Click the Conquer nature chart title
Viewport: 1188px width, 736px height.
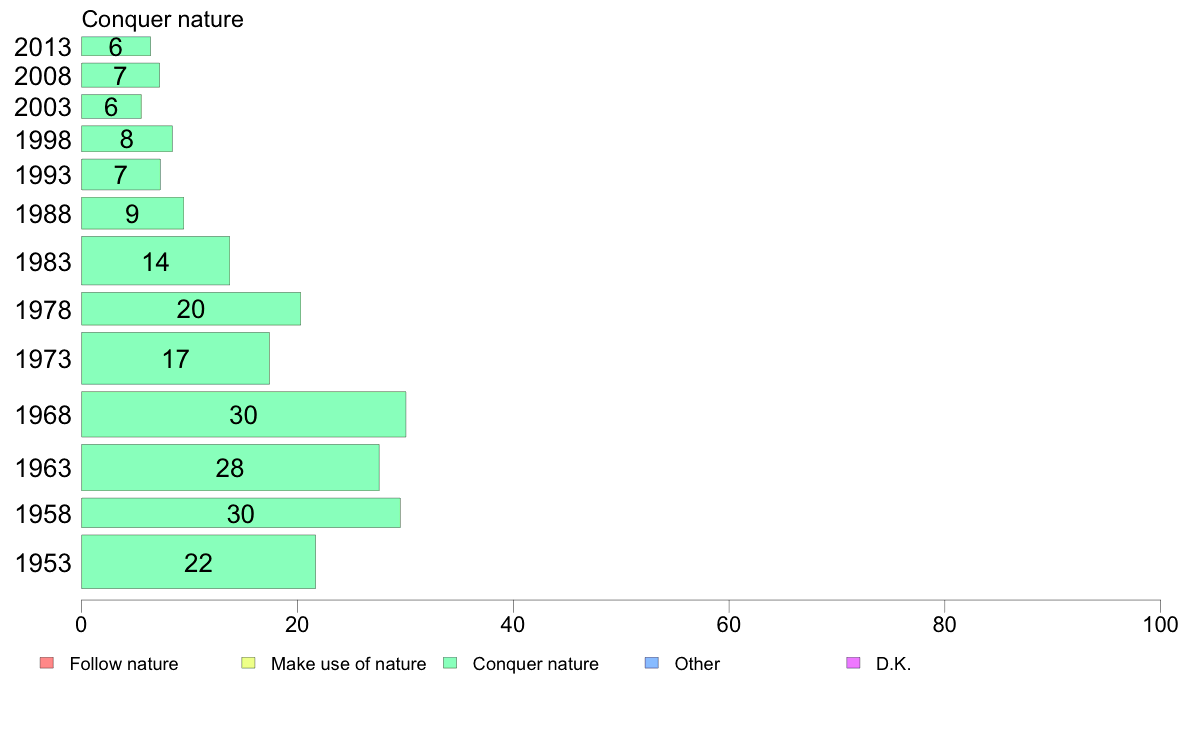163,19
